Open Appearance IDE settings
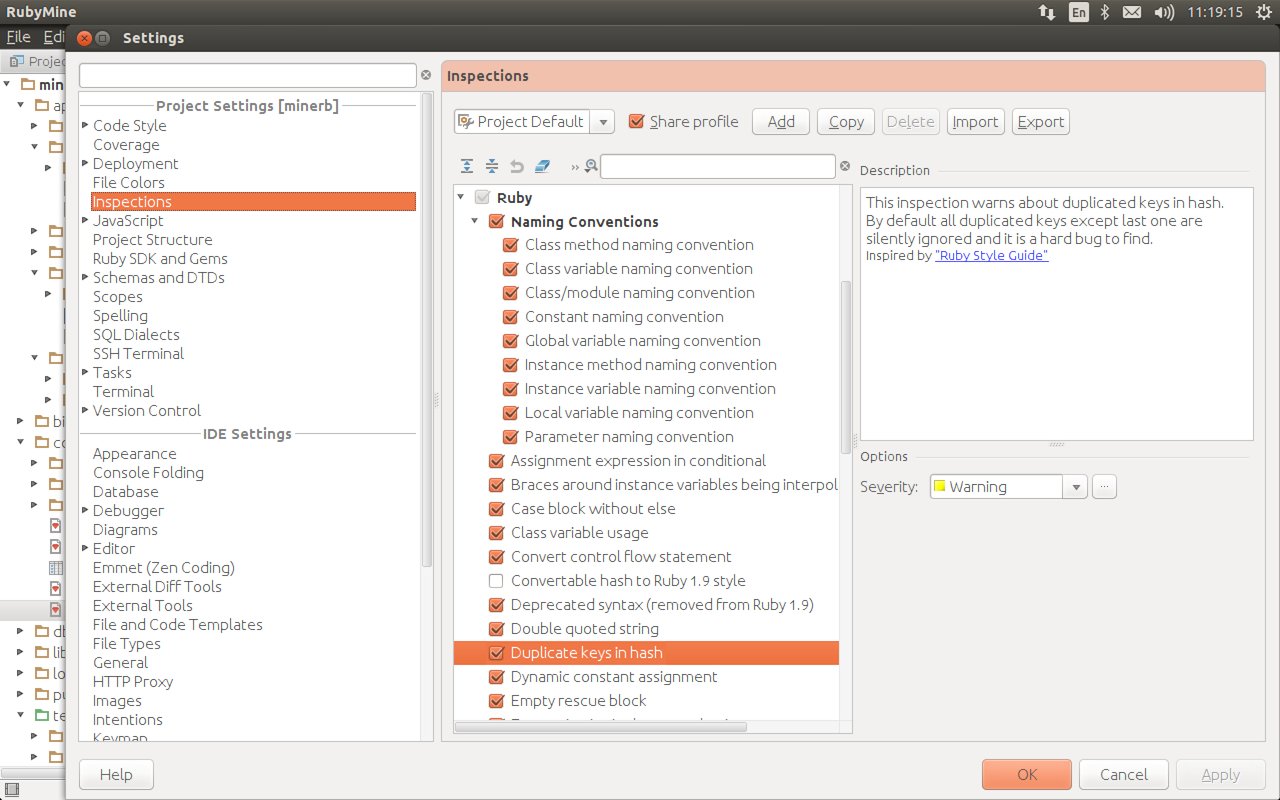 (134, 454)
